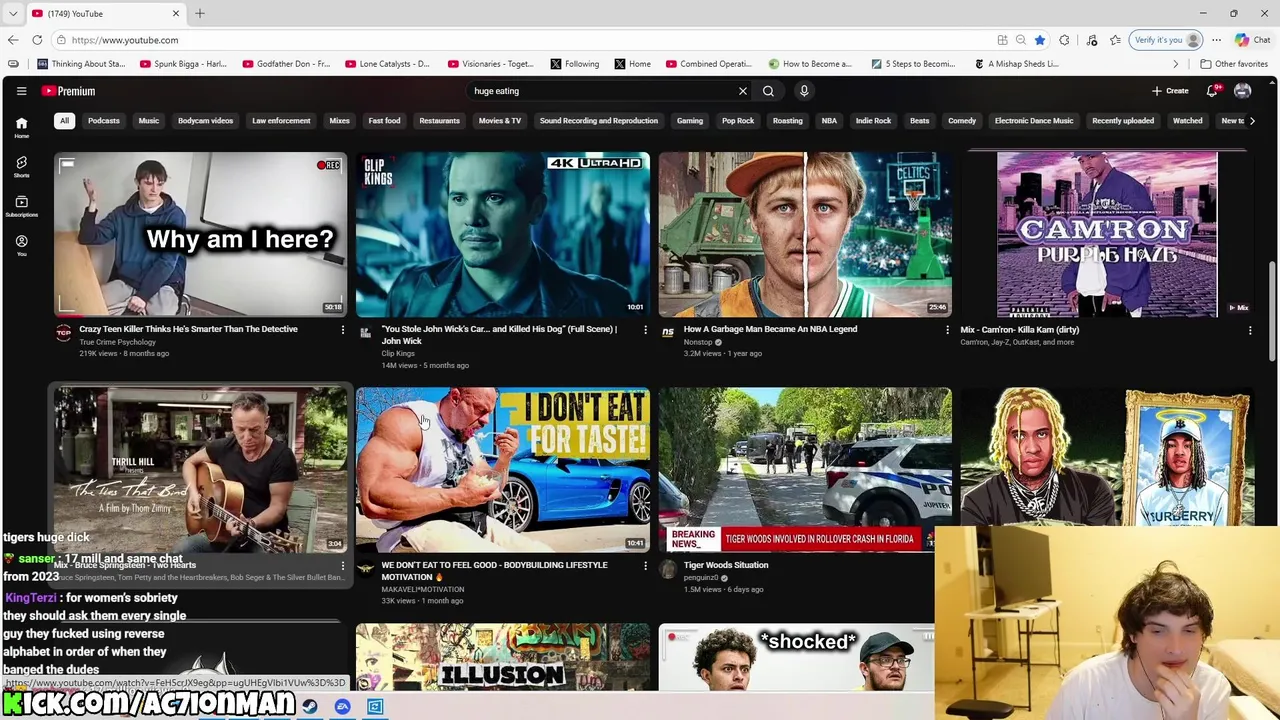The width and height of the screenshot is (1280, 720).
Task: Click the zoom magnifier icon in address bar
Action: point(1021,40)
